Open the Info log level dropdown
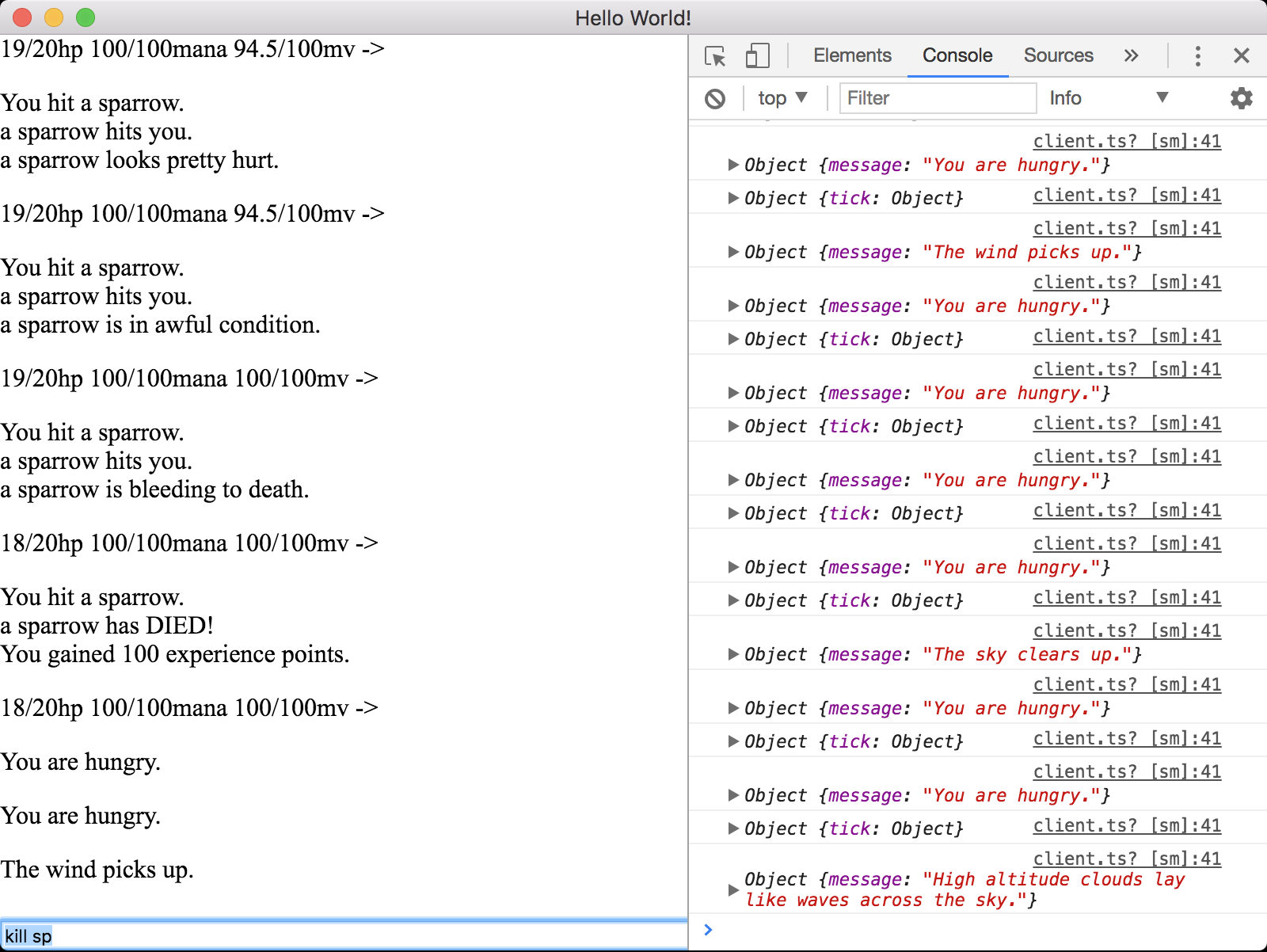The image size is (1267, 952). pyautogui.click(x=1109, y=98)
